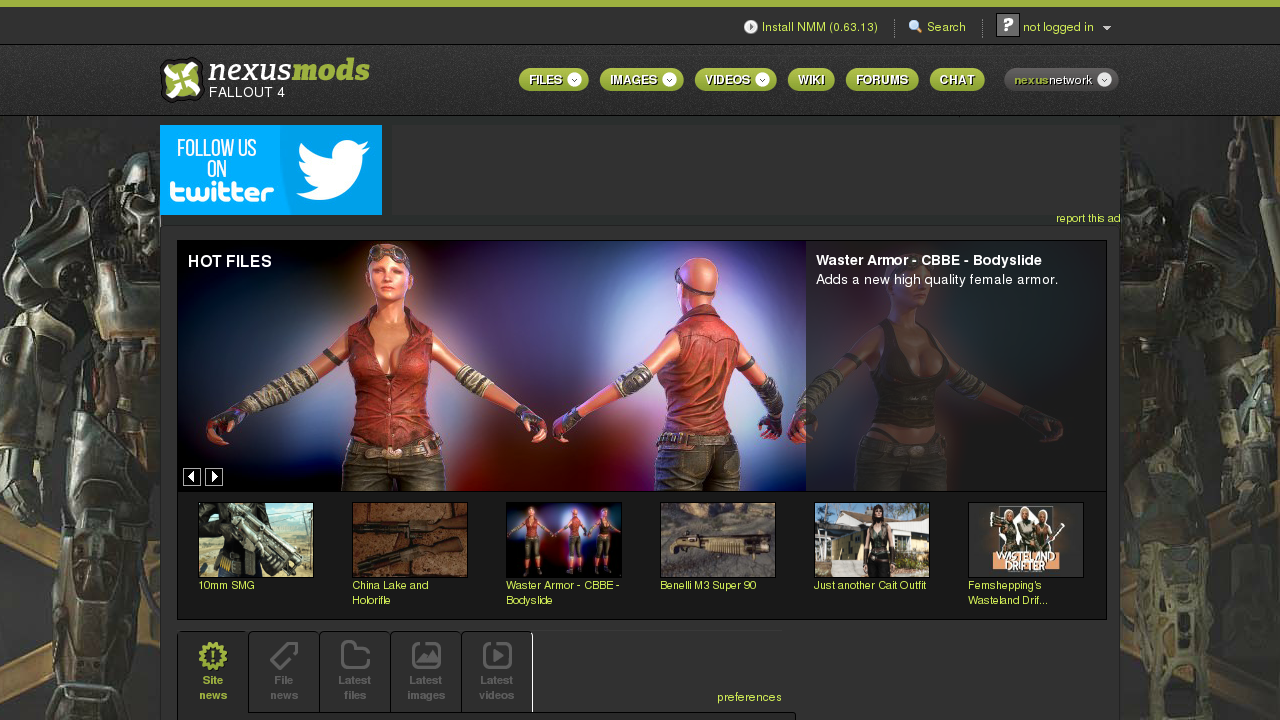Open Waster Armor - CBBE - Bodyslide title

point(929,260)
